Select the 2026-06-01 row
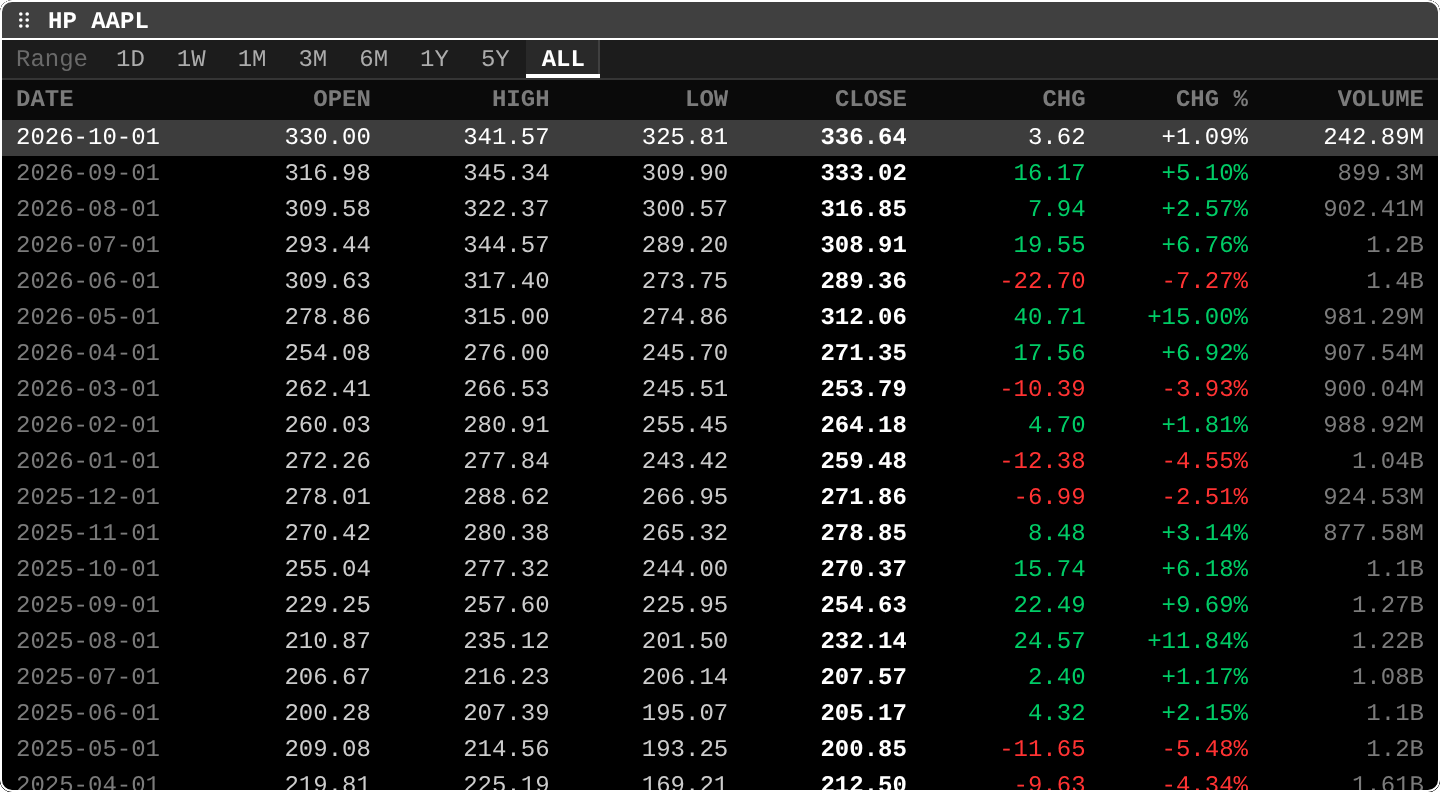This screenshot has height=792, width=1440. click(x=720, y=281)
